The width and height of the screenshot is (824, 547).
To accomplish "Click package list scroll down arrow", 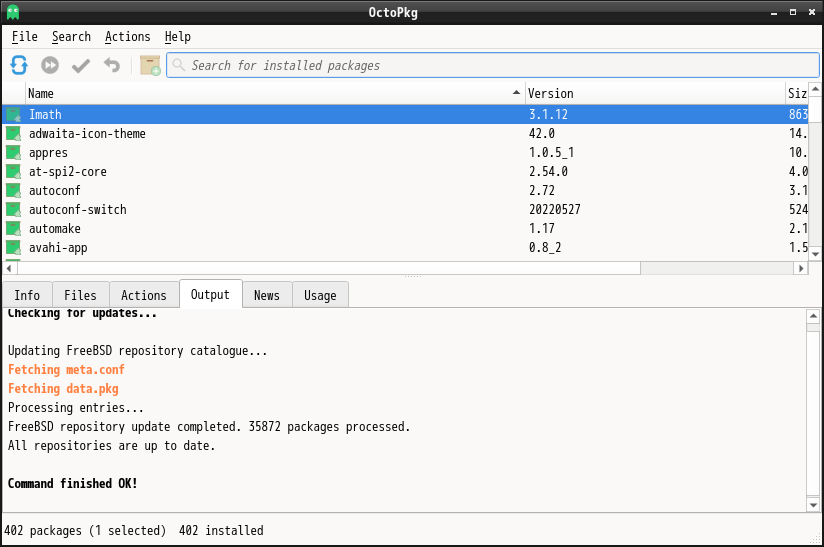I will pos(815,254).
